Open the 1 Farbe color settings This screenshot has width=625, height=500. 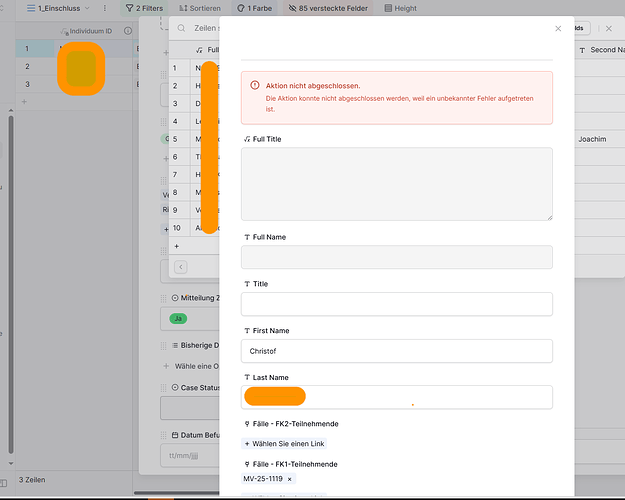pos(254,8)
